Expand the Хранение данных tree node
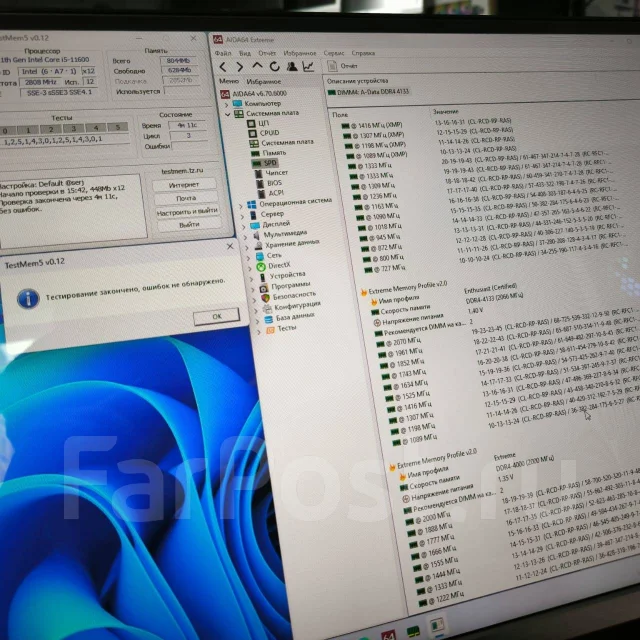This screenshot has height=640, width=640. [x=247, y=247]
